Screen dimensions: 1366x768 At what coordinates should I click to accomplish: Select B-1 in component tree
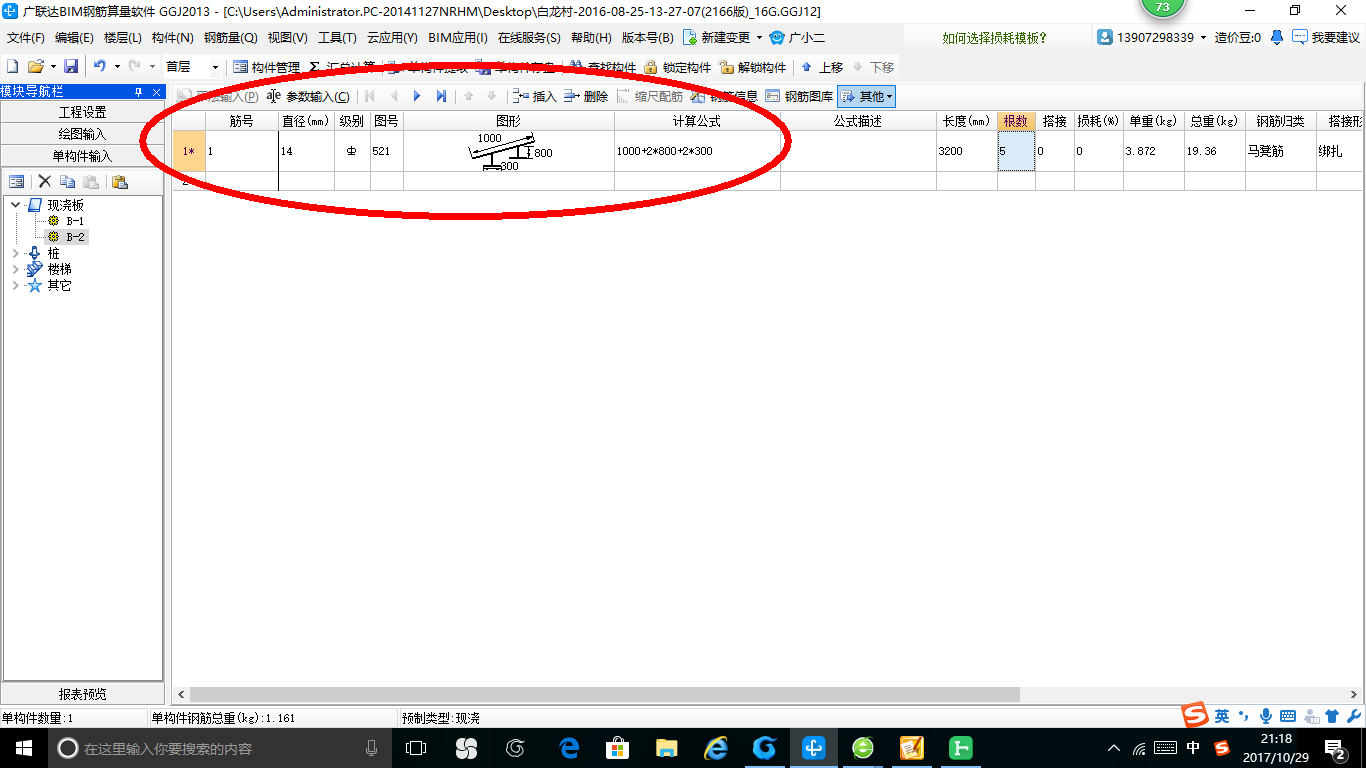coord(75,221)
